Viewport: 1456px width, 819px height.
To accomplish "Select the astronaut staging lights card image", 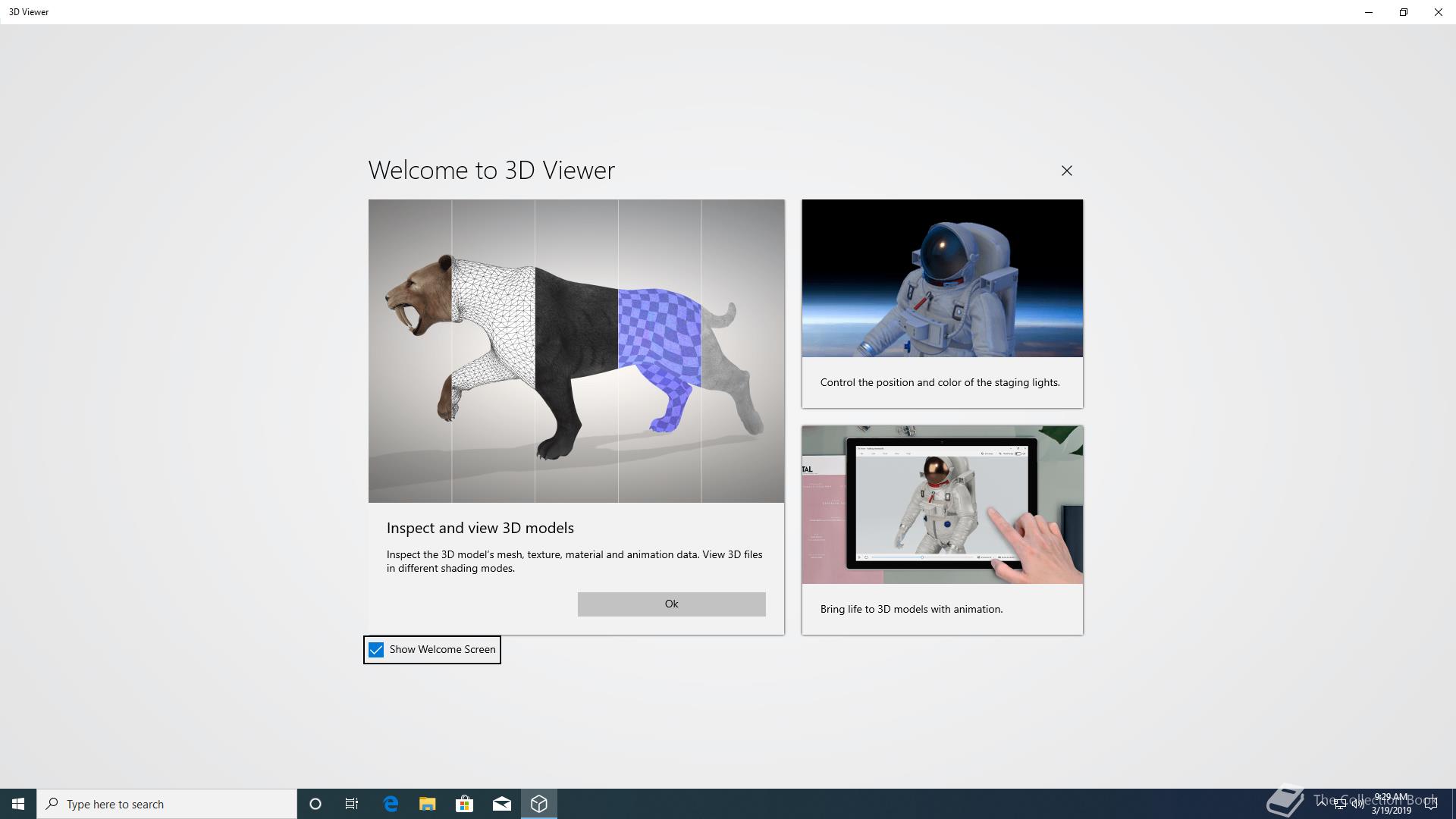I will tap(943, 278).
